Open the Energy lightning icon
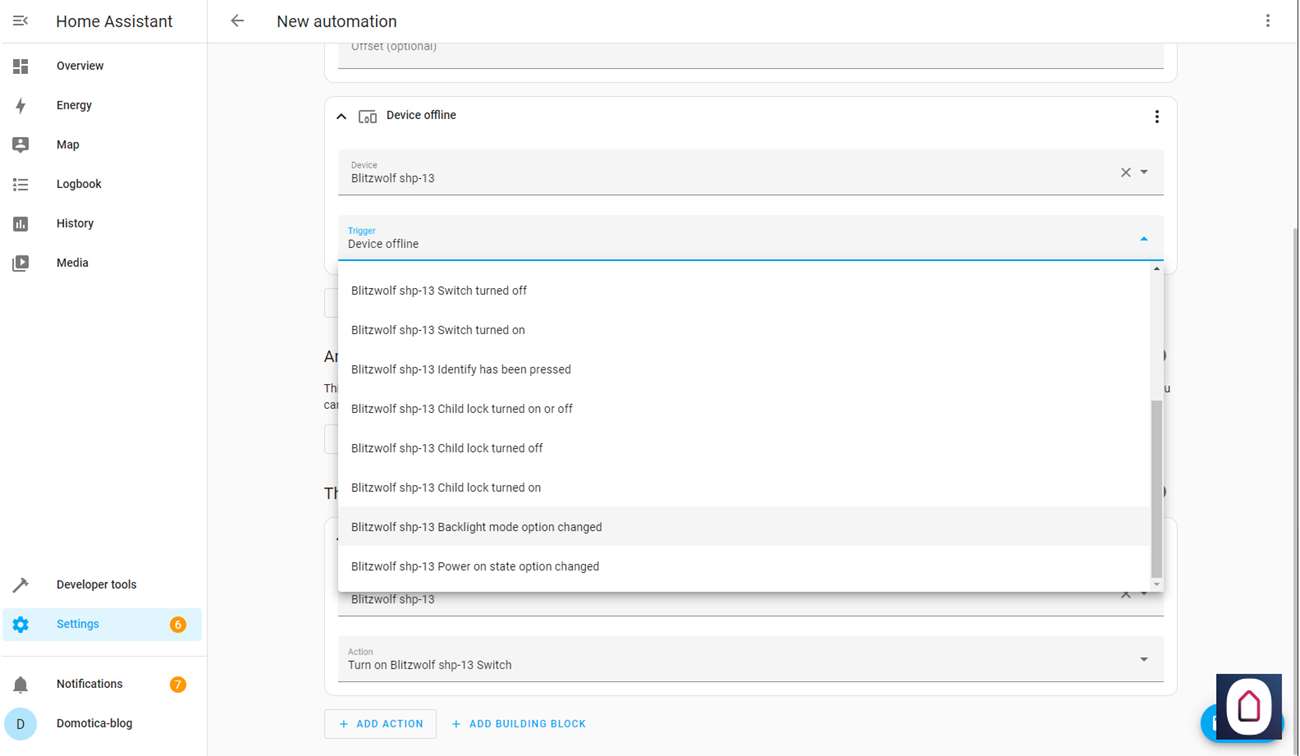Screen dimensions: 1300x756 pyautogui.click(x=20, y=105)
